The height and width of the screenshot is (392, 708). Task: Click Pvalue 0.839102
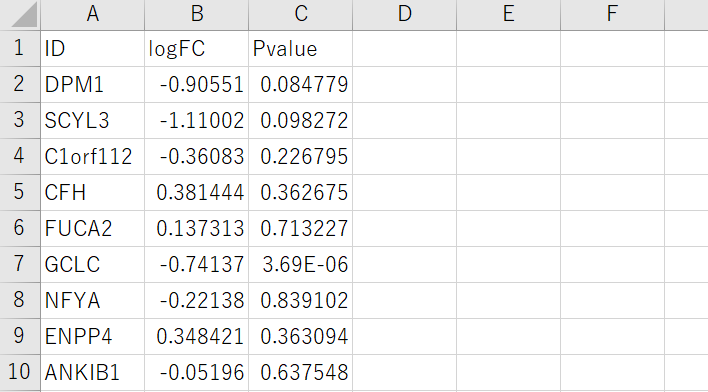301,300
